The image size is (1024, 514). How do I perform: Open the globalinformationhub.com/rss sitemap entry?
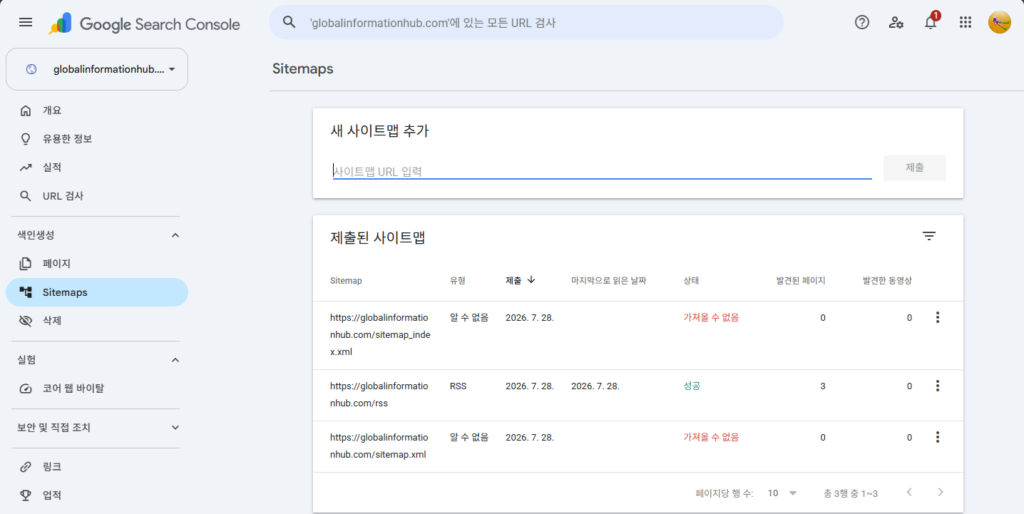[x=379, y=394]
